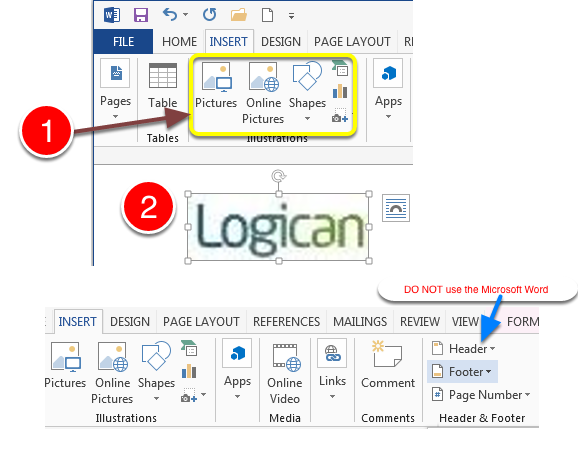Open PAGE LAYOUT tab next to REFERENCES
This screenshot has height=460, width=578.
[x=201, y=322]
